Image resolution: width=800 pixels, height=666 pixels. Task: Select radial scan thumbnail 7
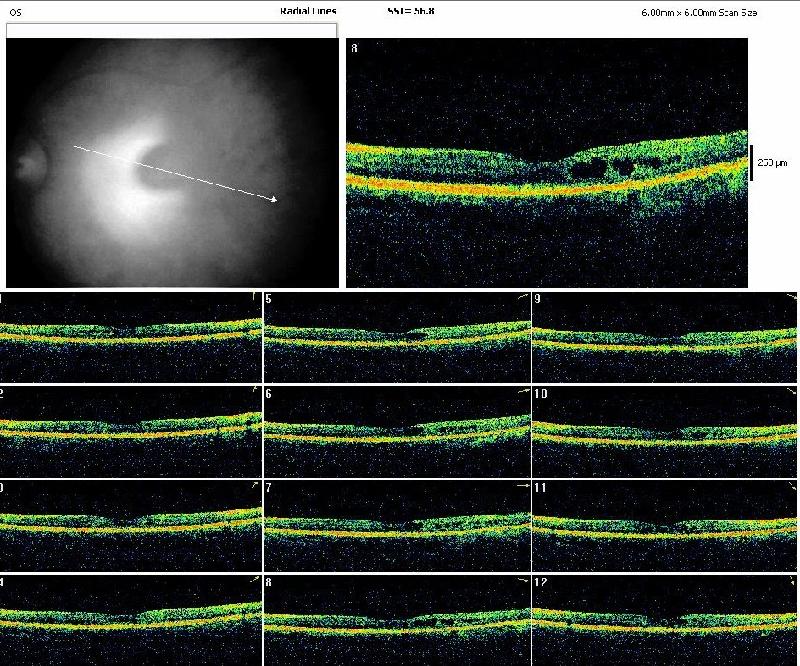pos(397,527)
